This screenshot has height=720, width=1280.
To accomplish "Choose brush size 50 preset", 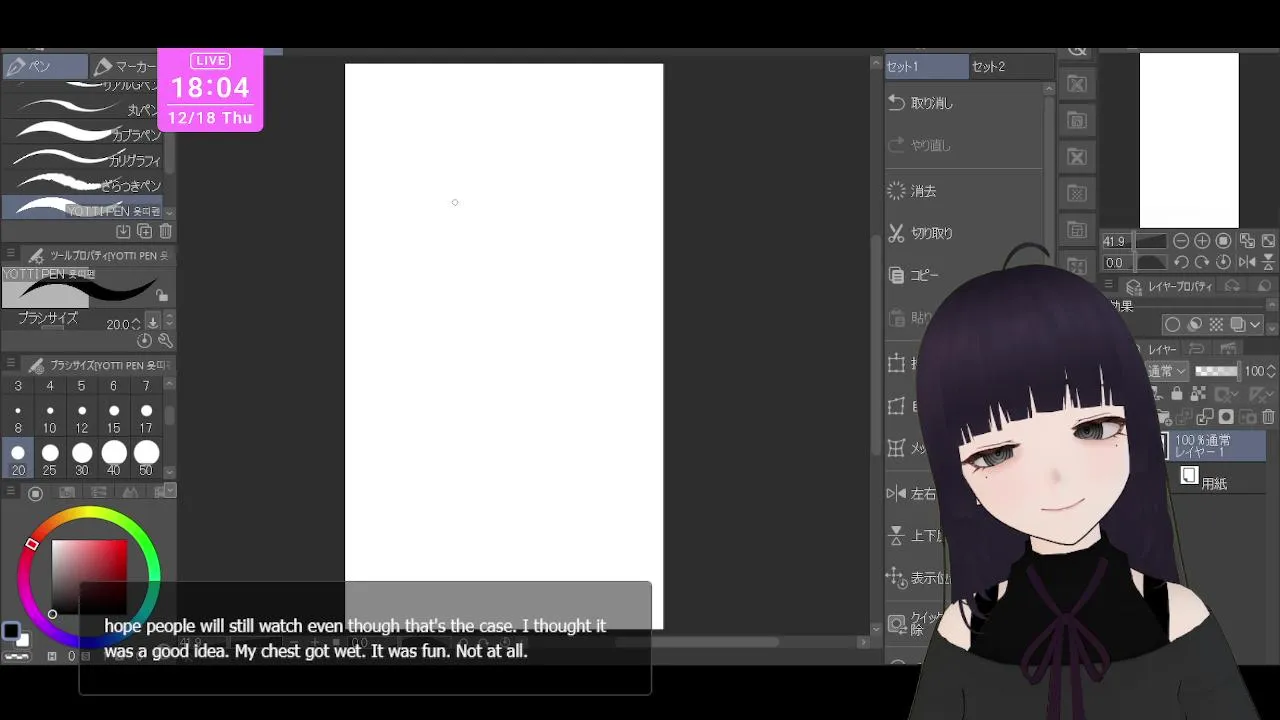I will pyautogui.click(x=146, y=459).
